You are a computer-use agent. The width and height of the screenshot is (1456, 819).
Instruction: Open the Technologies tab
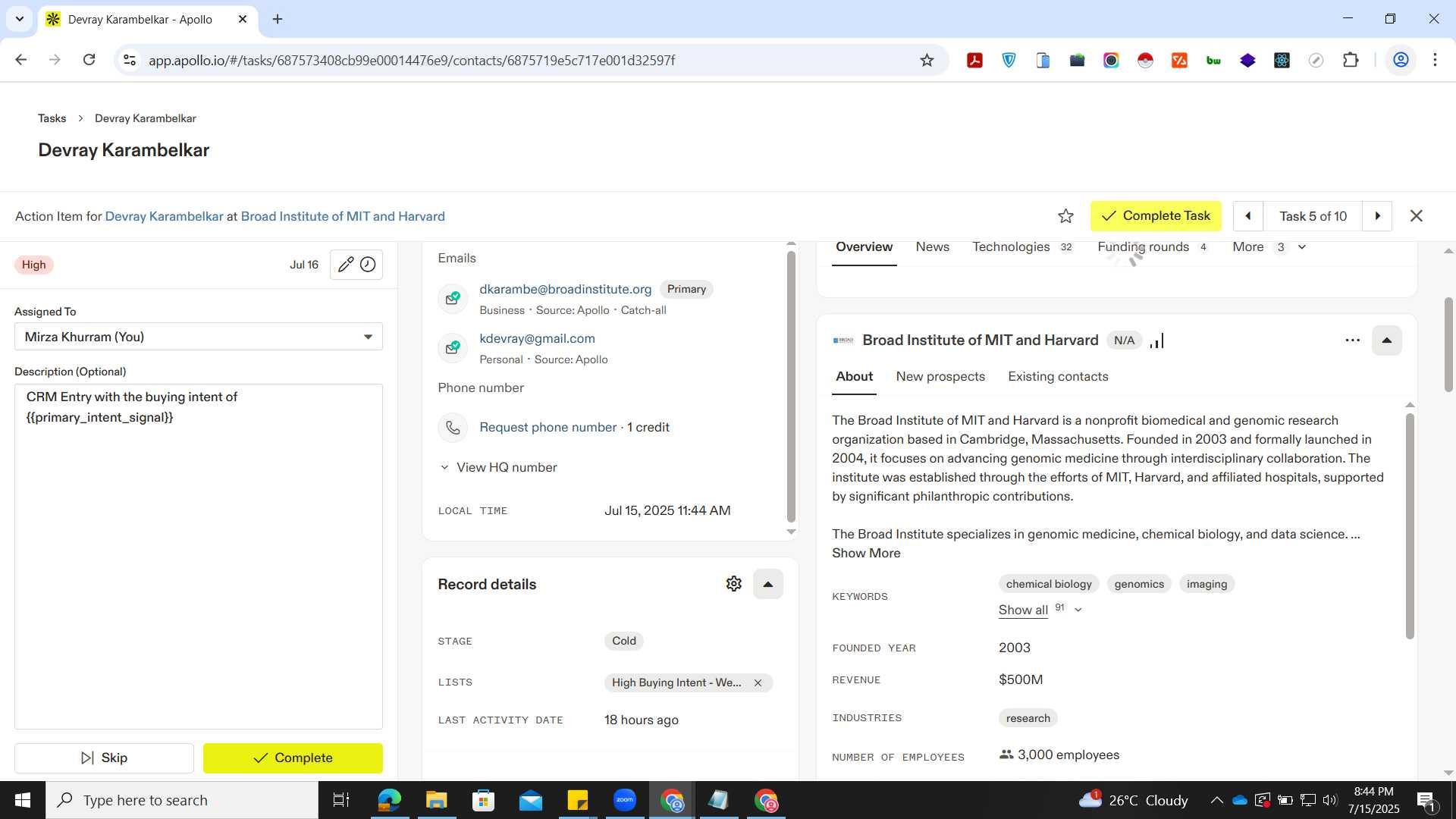click(1022, 247)
